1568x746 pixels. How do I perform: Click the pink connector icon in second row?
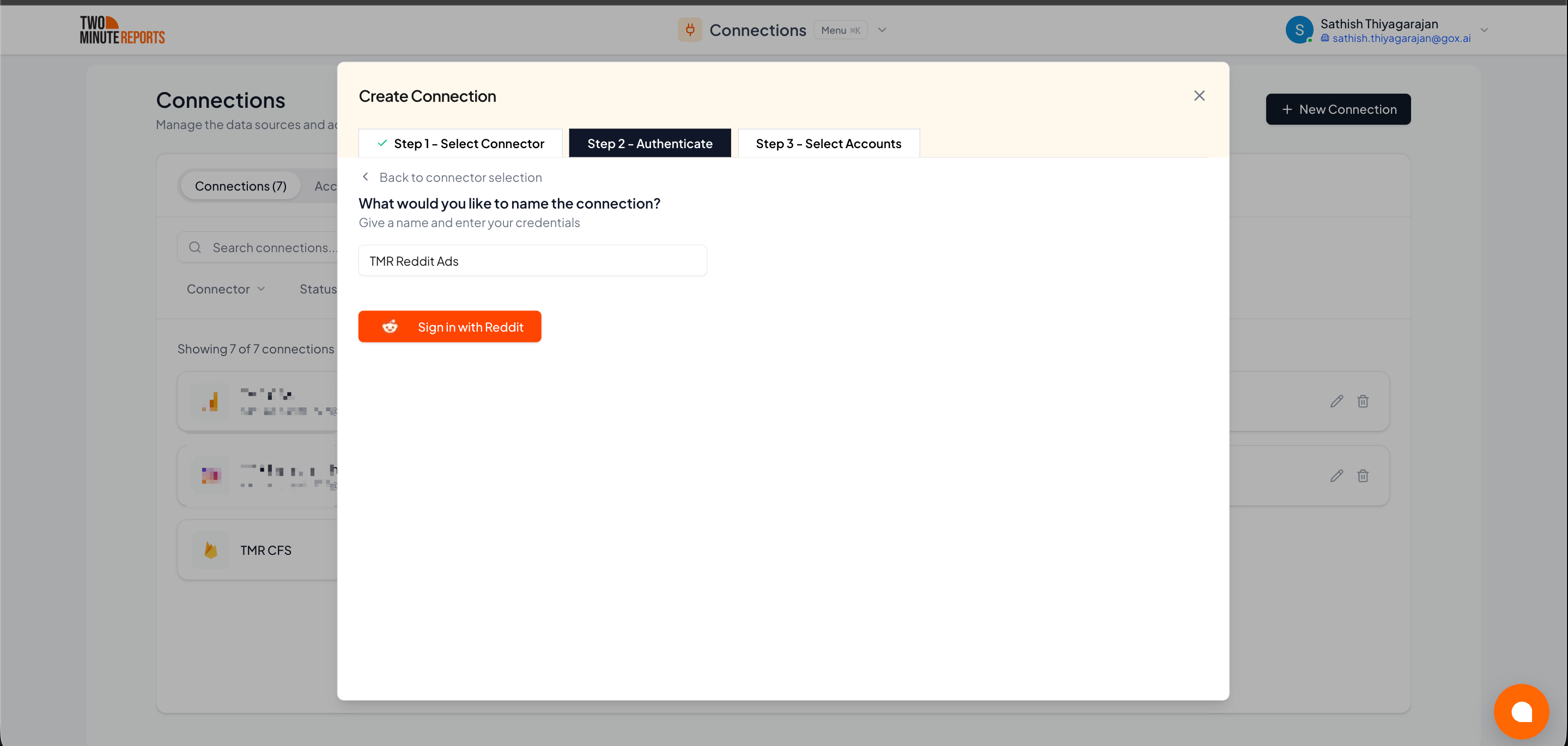(211, 475)
